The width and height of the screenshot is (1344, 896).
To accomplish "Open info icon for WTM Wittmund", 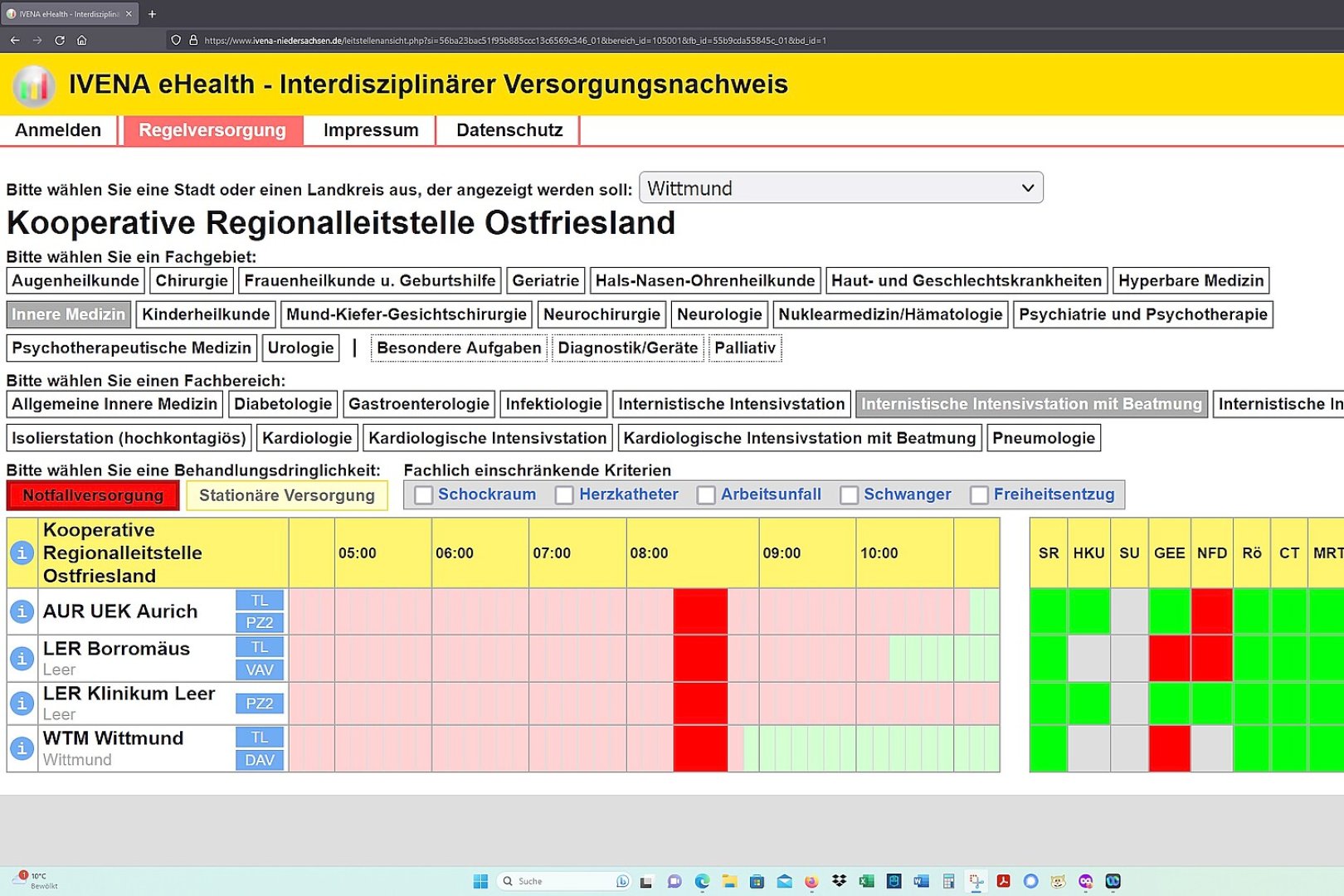I will coord(22,748).
